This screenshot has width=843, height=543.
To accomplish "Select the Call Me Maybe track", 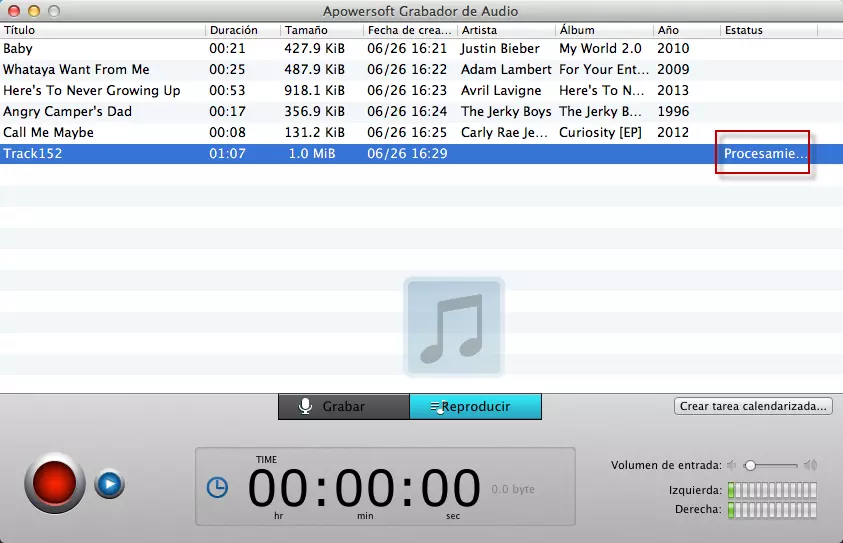I will pyautogui.click(x=48, y=132).
